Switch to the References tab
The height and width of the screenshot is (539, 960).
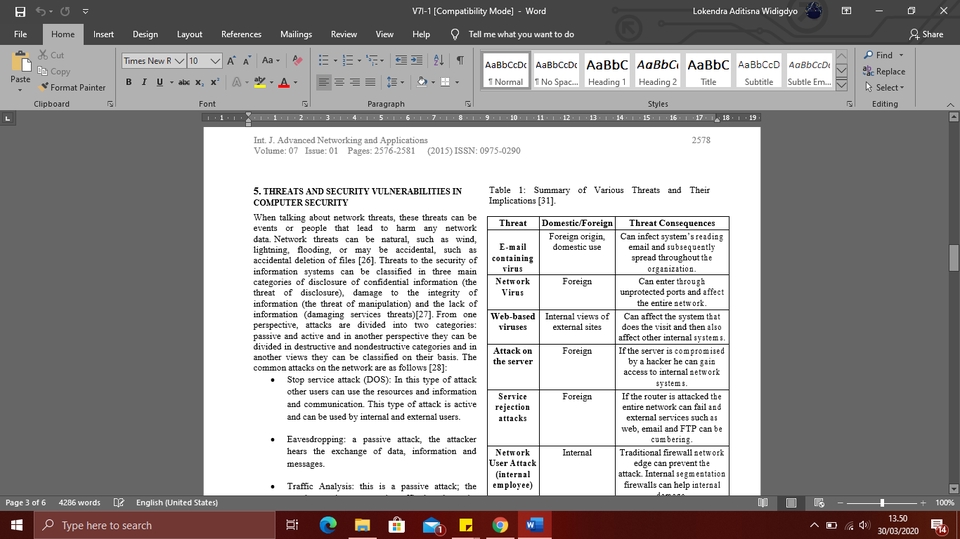(241, 34)
